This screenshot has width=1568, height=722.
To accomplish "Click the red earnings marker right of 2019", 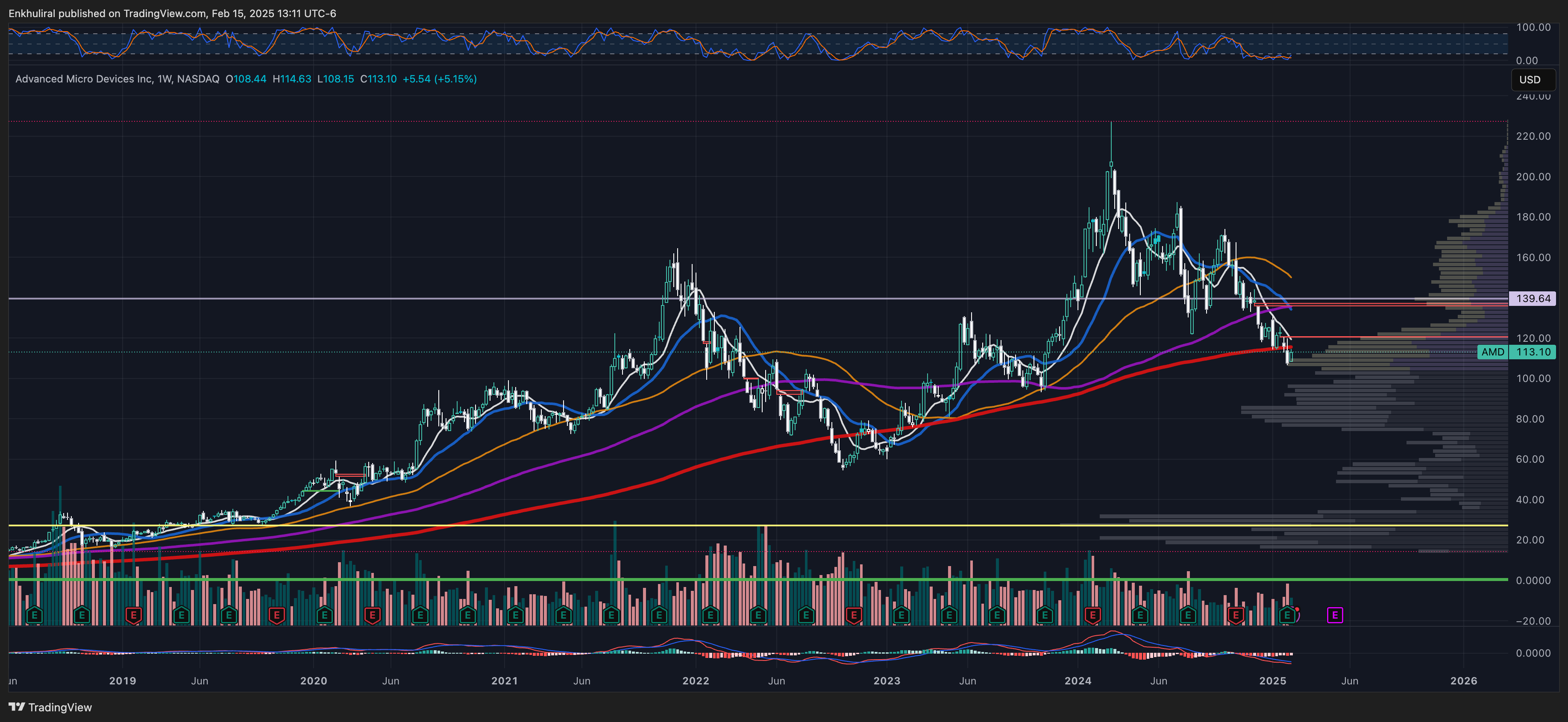I will pos(133,615).
